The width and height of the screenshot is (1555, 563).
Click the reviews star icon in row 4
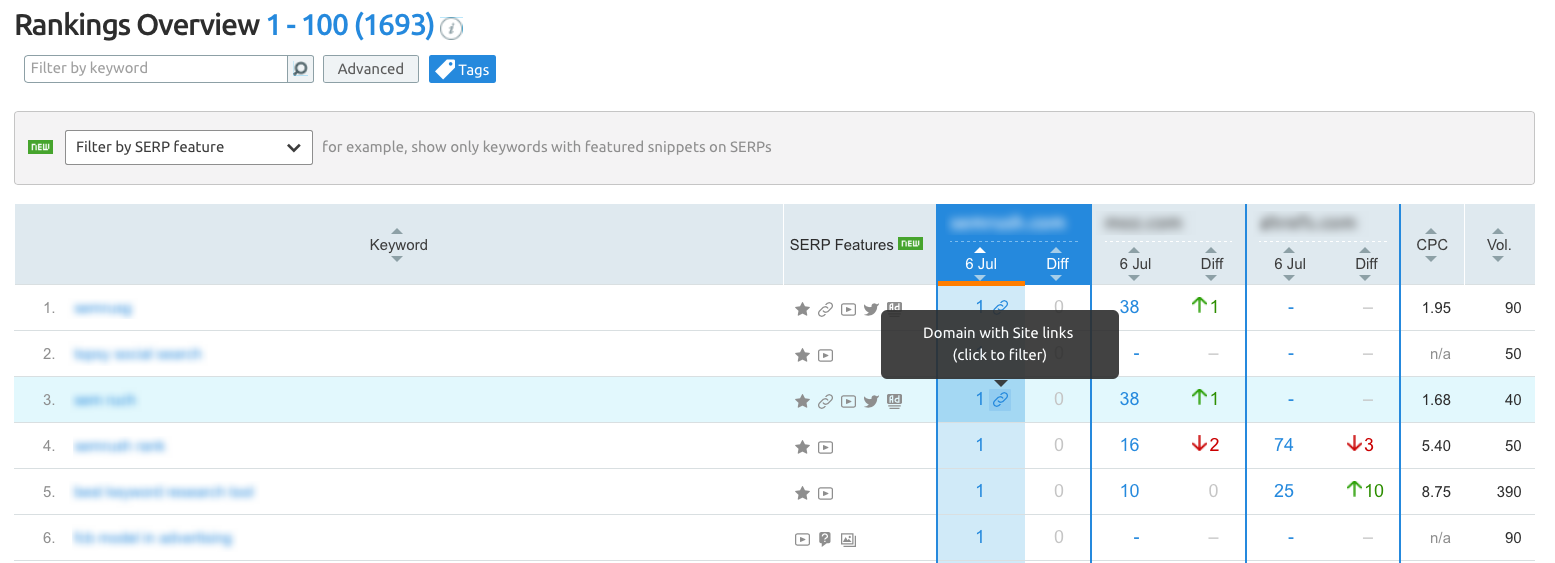(x=802, y=447)
